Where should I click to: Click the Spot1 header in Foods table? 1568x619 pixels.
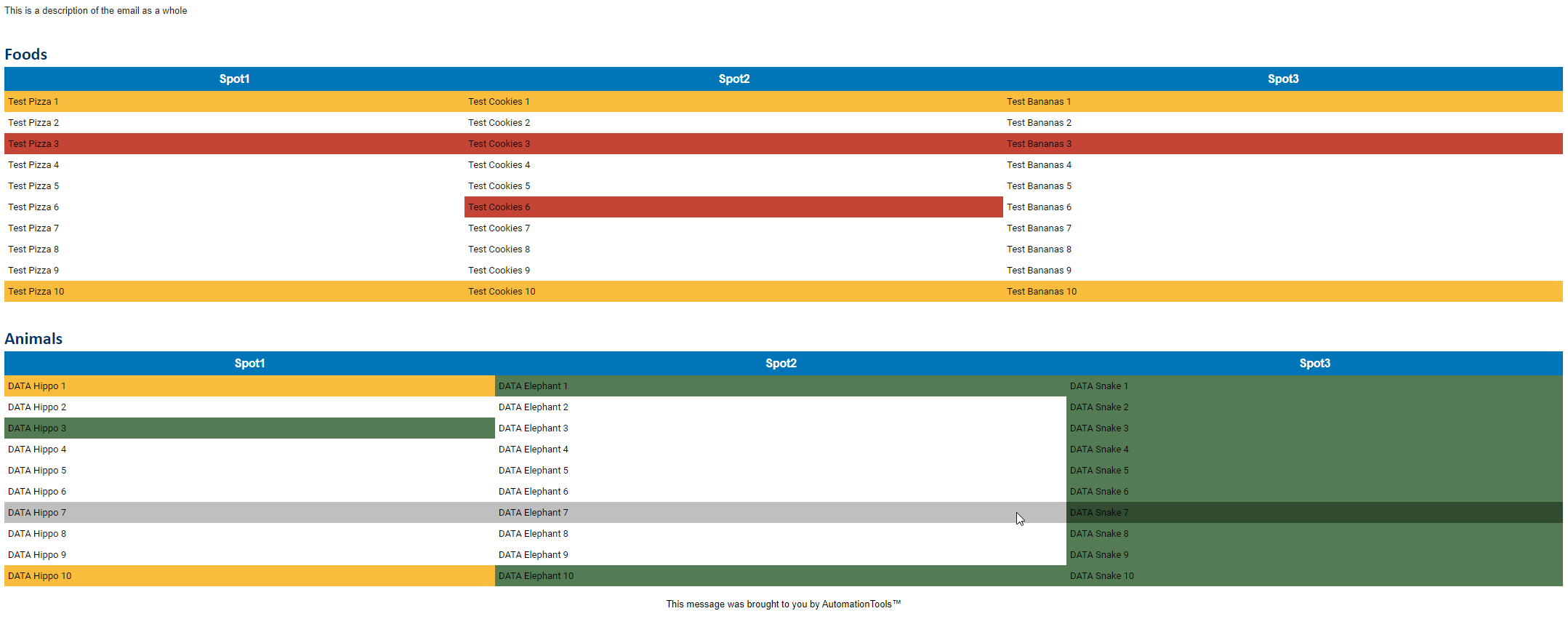234,79
